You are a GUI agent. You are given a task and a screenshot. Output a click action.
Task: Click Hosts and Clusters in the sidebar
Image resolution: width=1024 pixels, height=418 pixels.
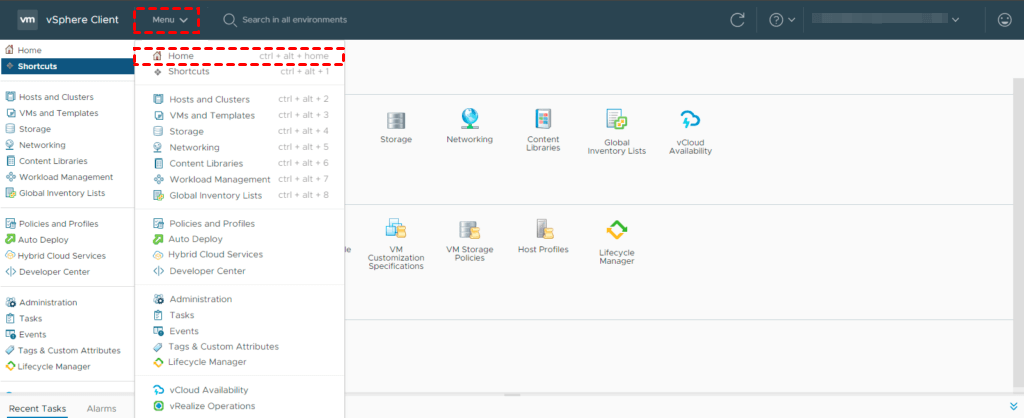tap(67, 97)
